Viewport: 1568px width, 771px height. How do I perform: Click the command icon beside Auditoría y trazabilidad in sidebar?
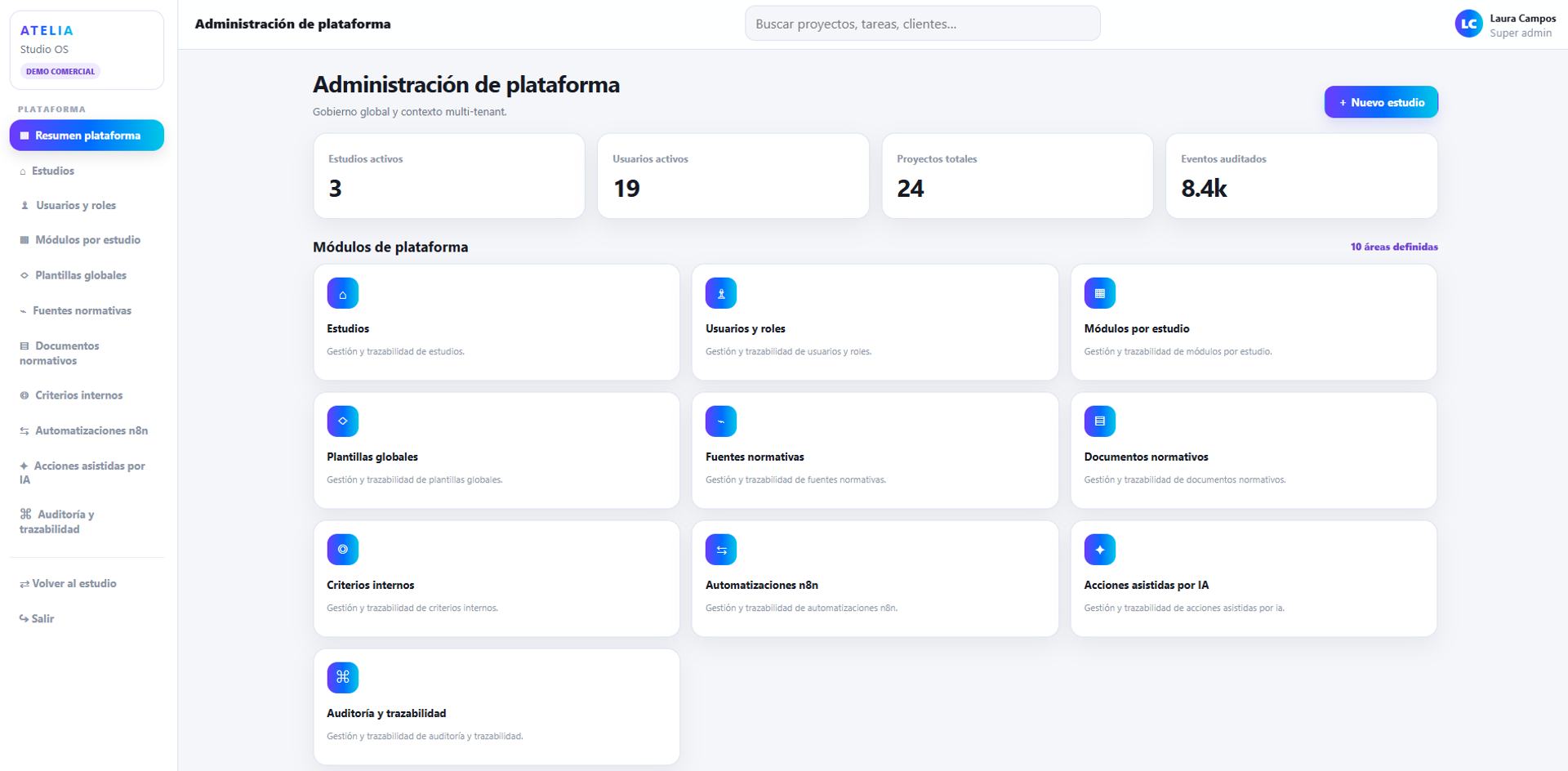[26, 514]
